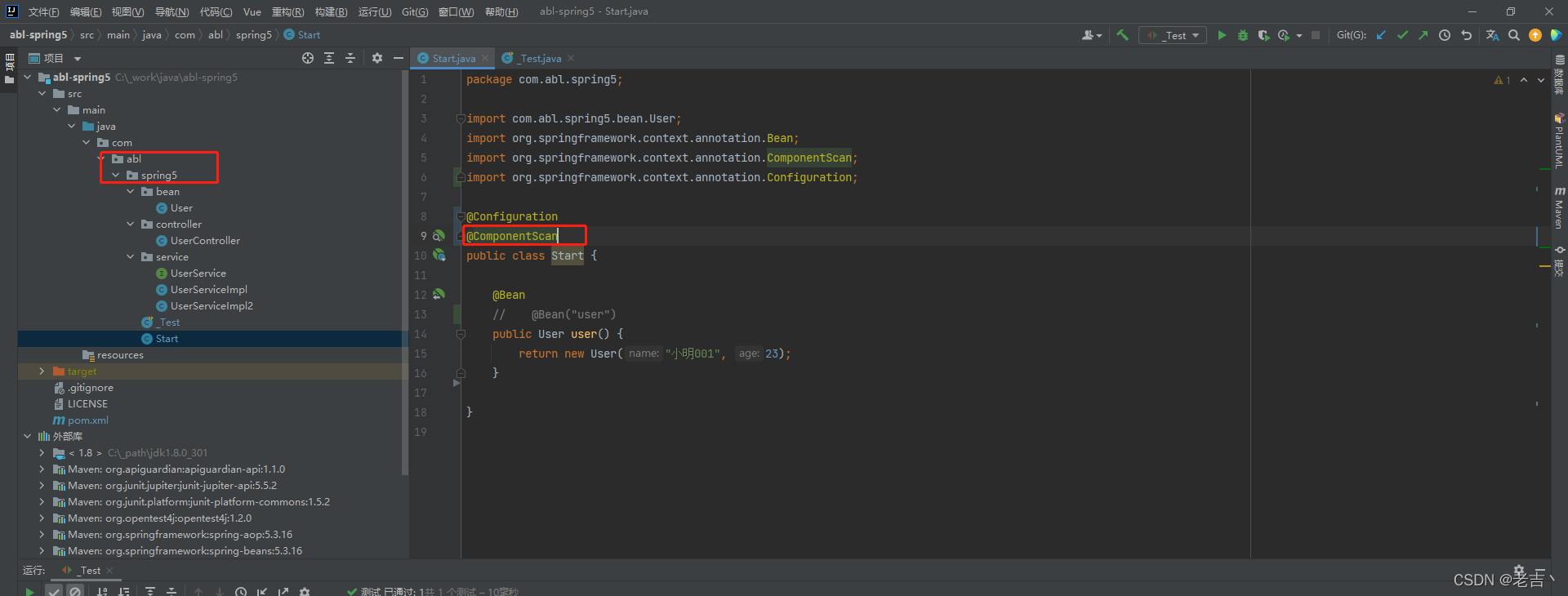Viewport: 1568px width, 596px height.
Task: Click fold marker beside line 14
Action: click(461, 334)
